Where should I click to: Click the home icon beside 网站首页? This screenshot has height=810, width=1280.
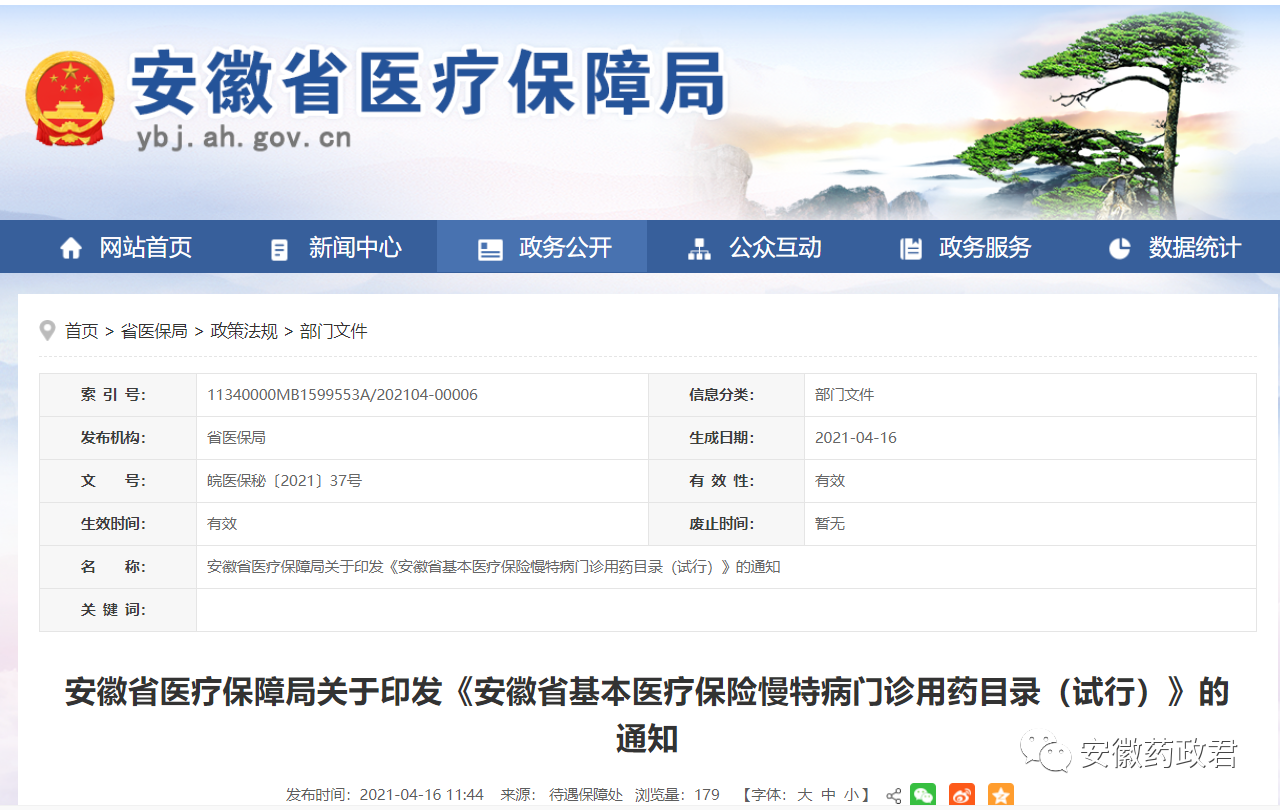click(x=71, y=248)
